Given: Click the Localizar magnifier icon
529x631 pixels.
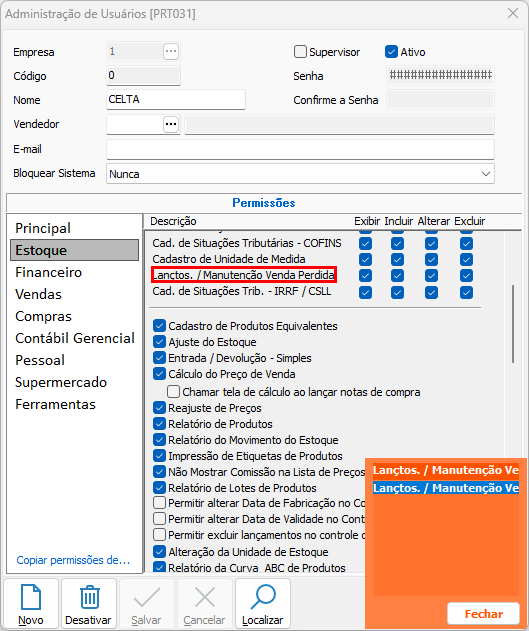Looking at the screenshot, I should pos(263,597).
